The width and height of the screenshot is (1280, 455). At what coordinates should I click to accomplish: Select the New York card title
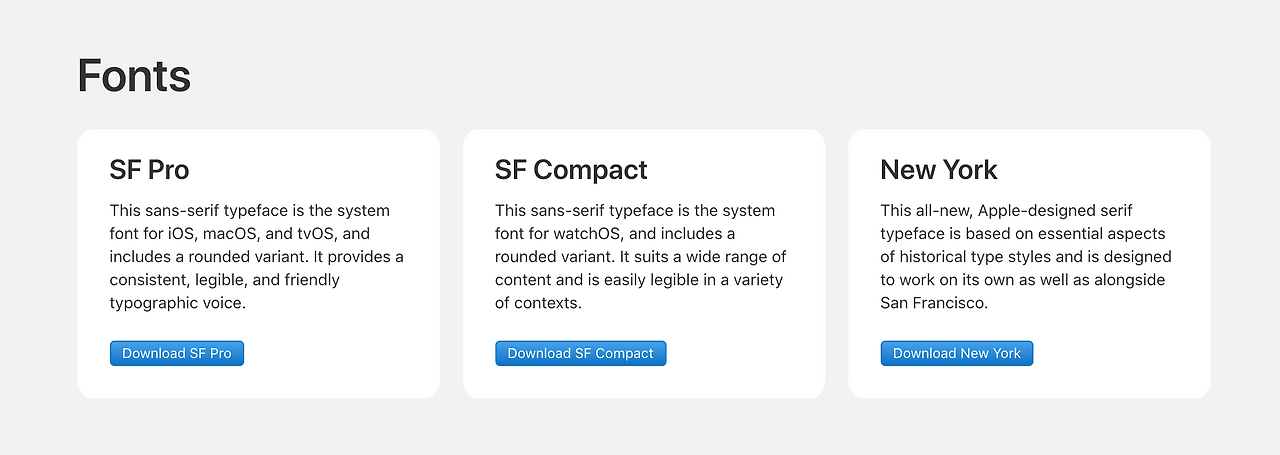tap(938, 170)
